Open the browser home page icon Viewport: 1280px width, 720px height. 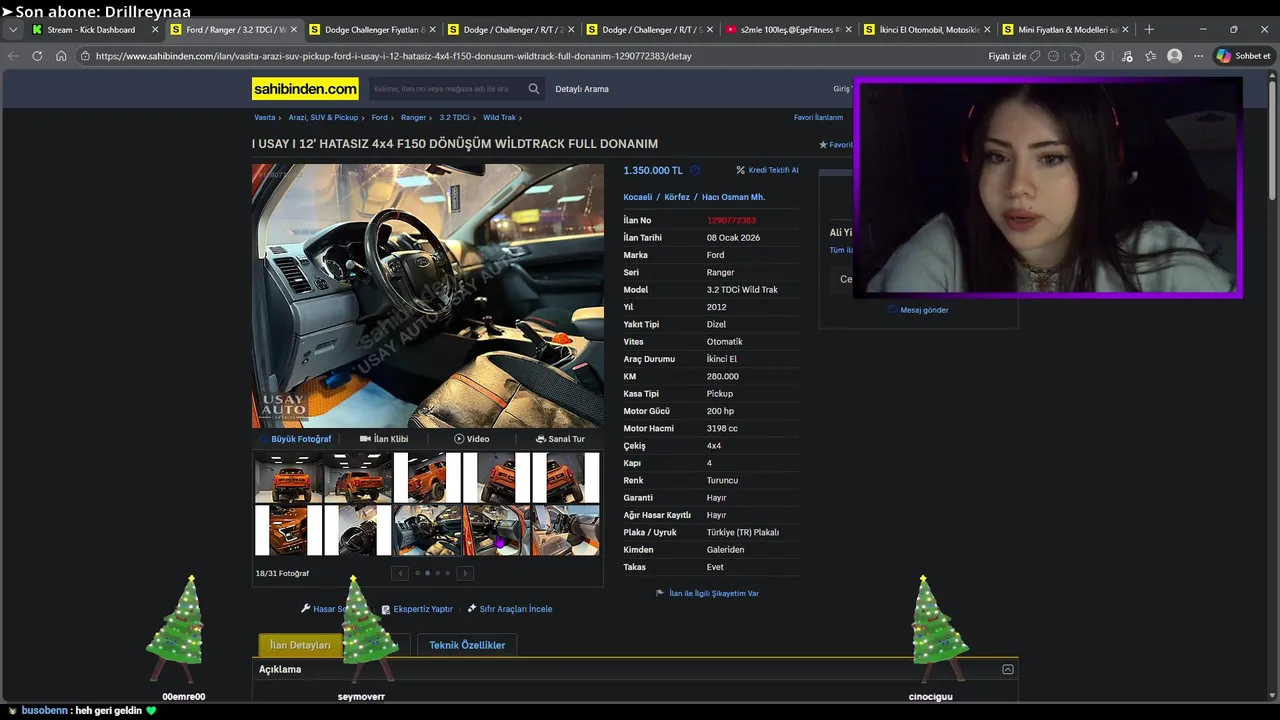pyautogui.click(x=61, y=56)
